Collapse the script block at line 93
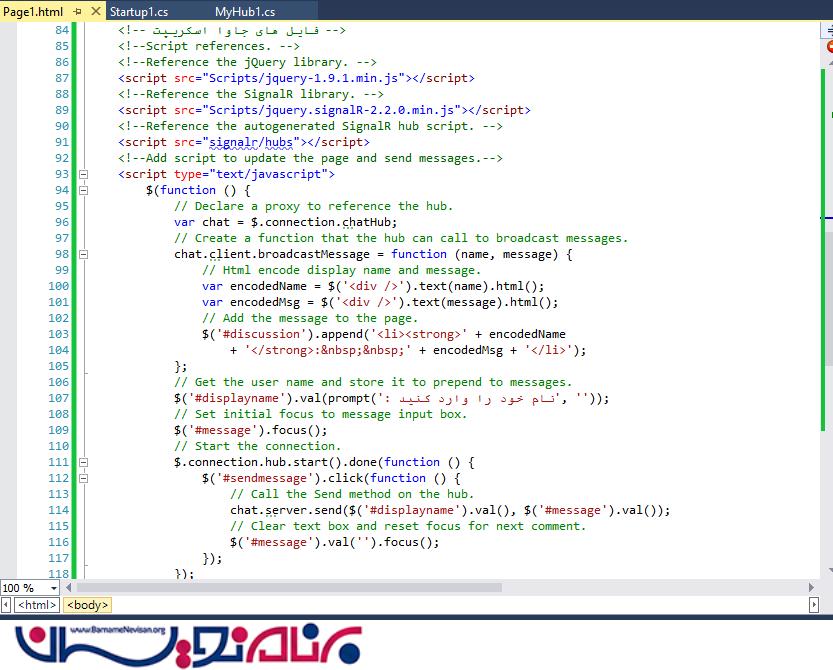833x670 pixels. point(82,174)
